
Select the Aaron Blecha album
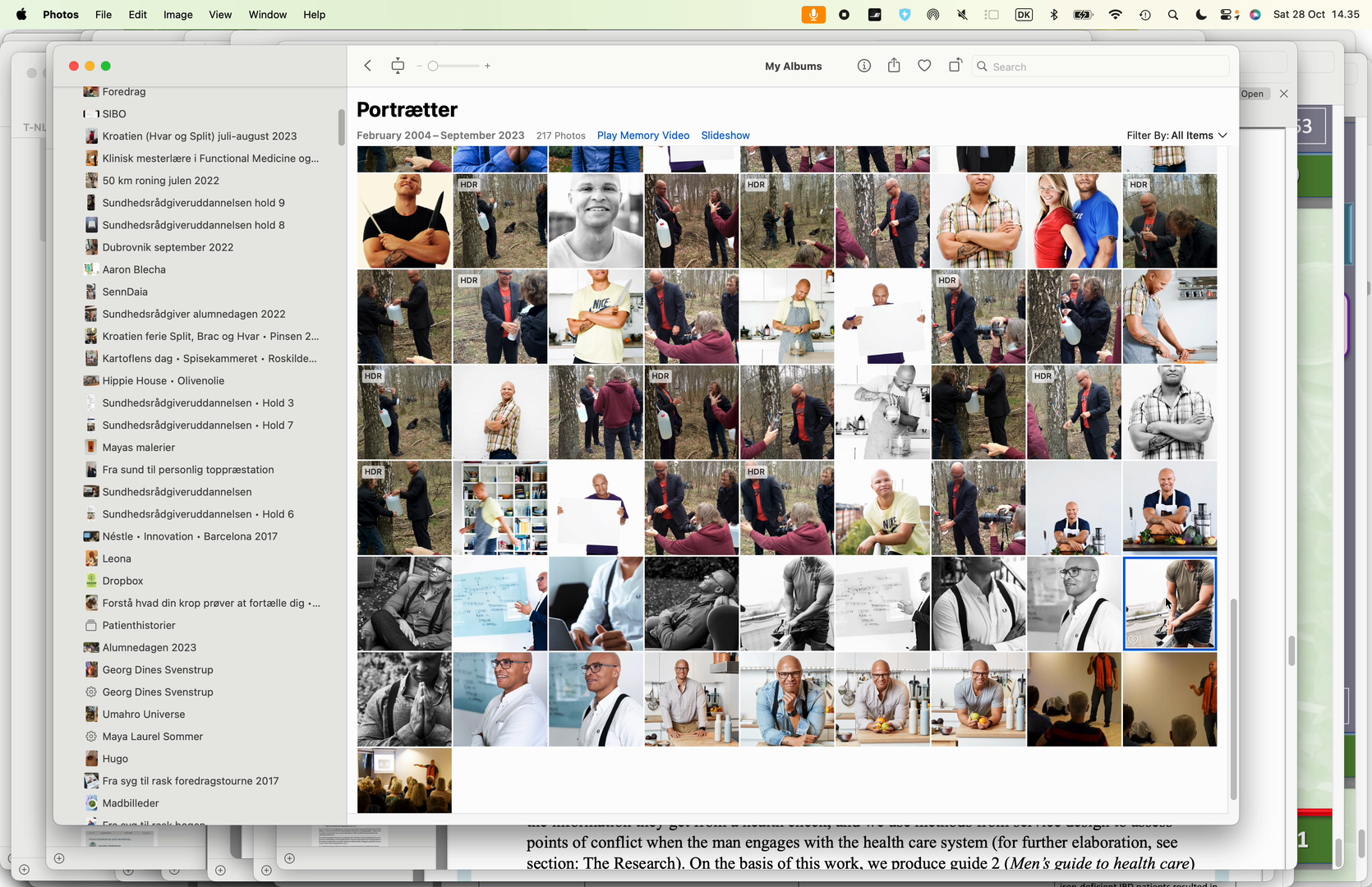(x=134, y=269)
